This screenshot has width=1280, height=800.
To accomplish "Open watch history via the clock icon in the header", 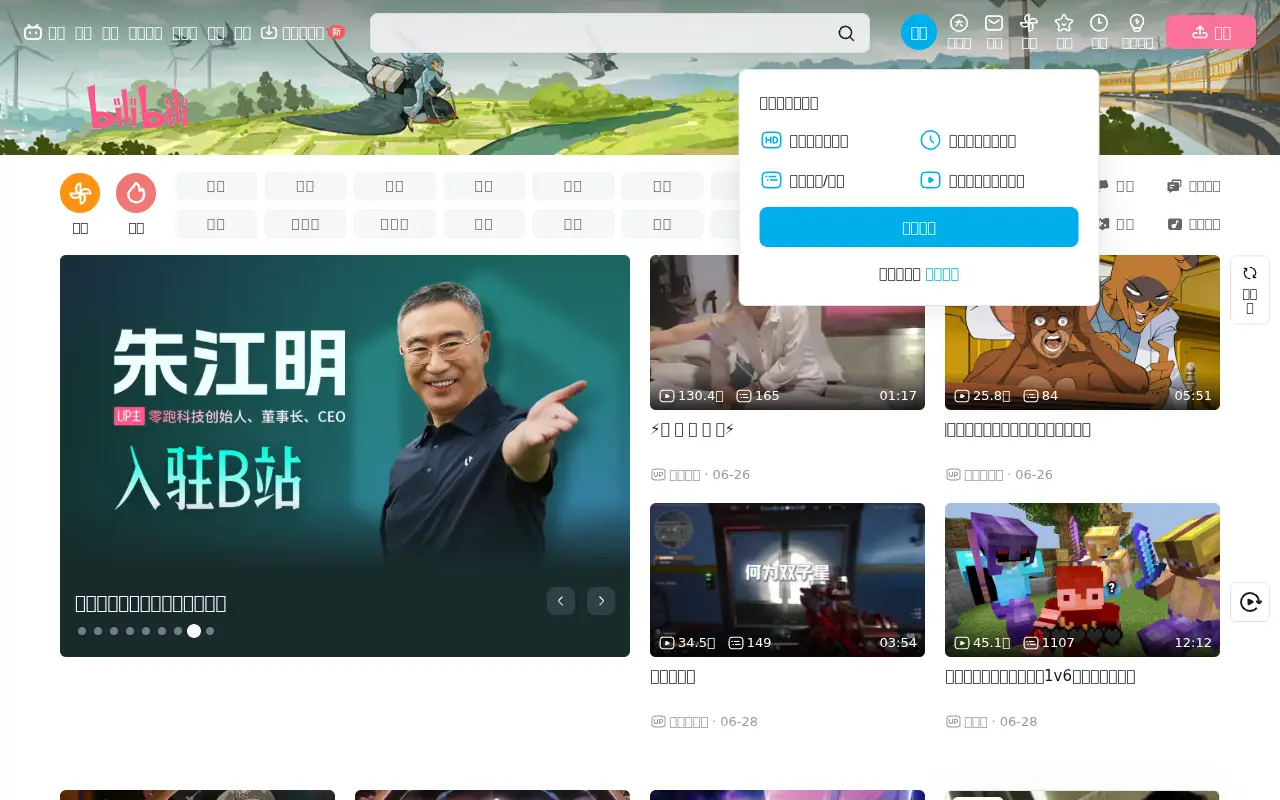I will pos(1099,23).
